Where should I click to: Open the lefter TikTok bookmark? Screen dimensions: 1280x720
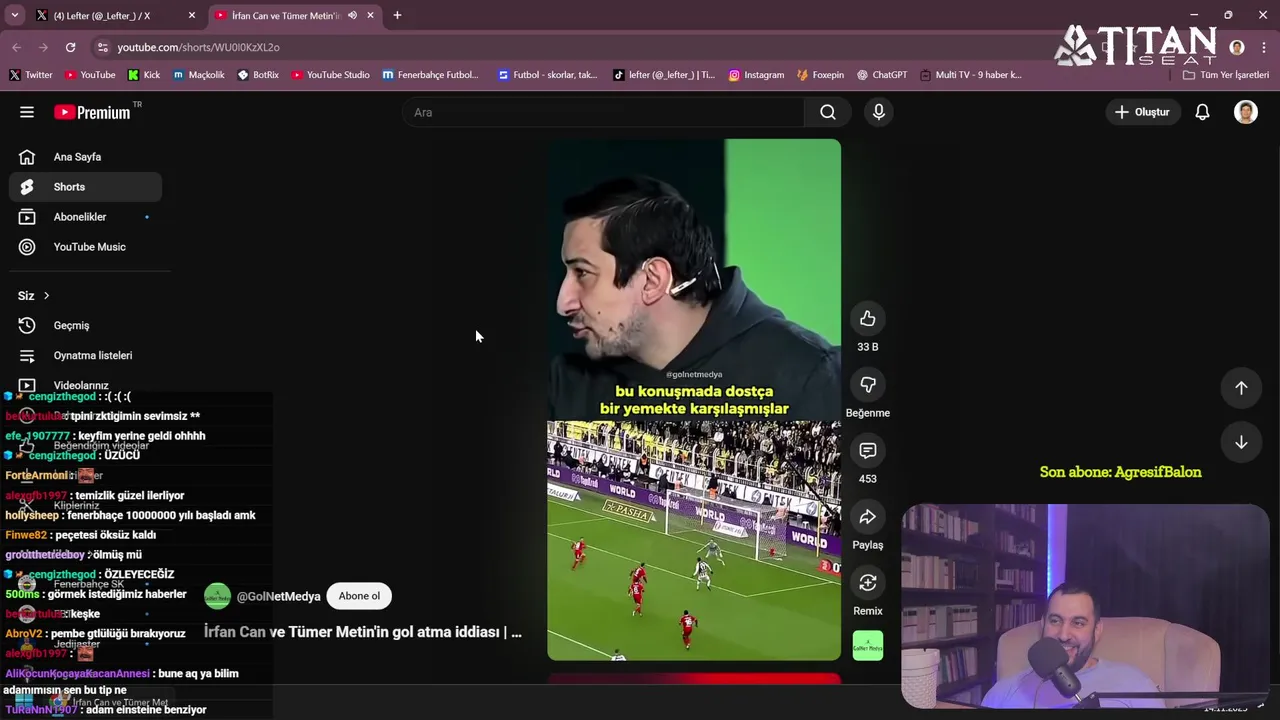coord(664,75)
